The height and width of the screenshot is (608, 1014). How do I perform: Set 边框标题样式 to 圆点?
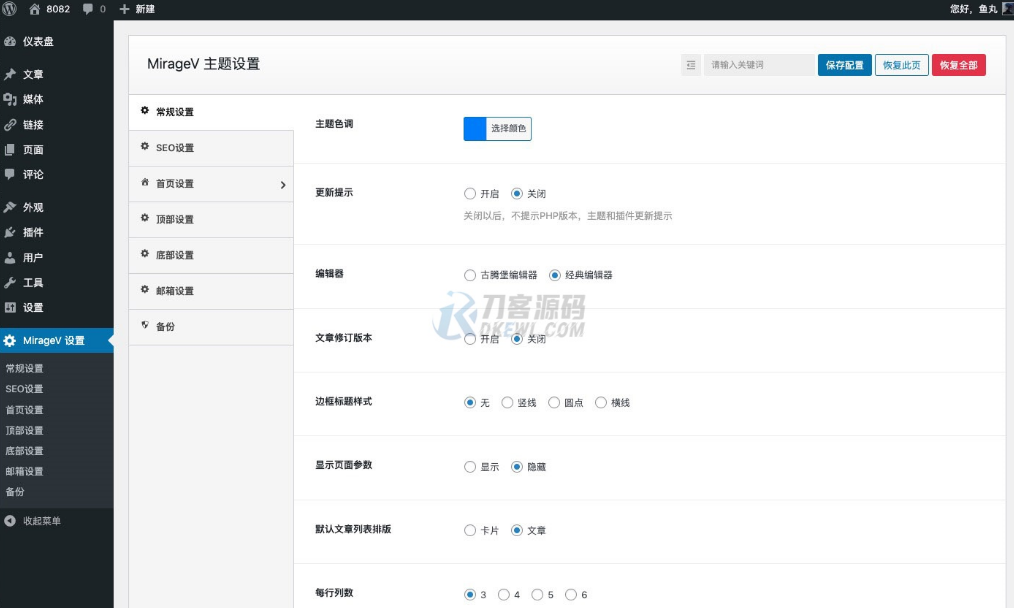coord(554,402)
